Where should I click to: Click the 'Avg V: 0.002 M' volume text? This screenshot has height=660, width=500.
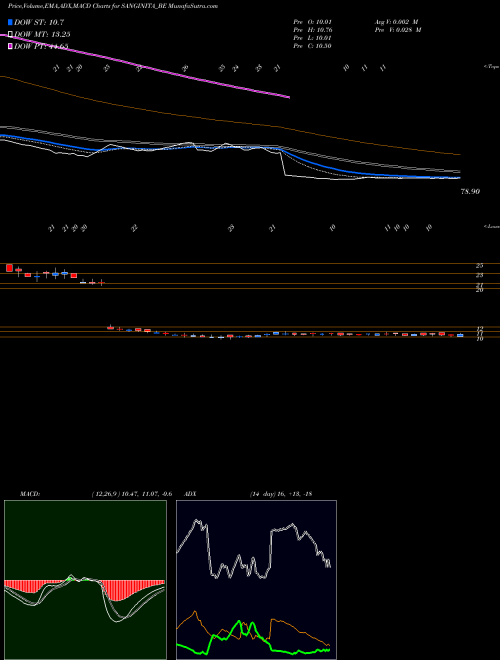(x=396, y=22)
